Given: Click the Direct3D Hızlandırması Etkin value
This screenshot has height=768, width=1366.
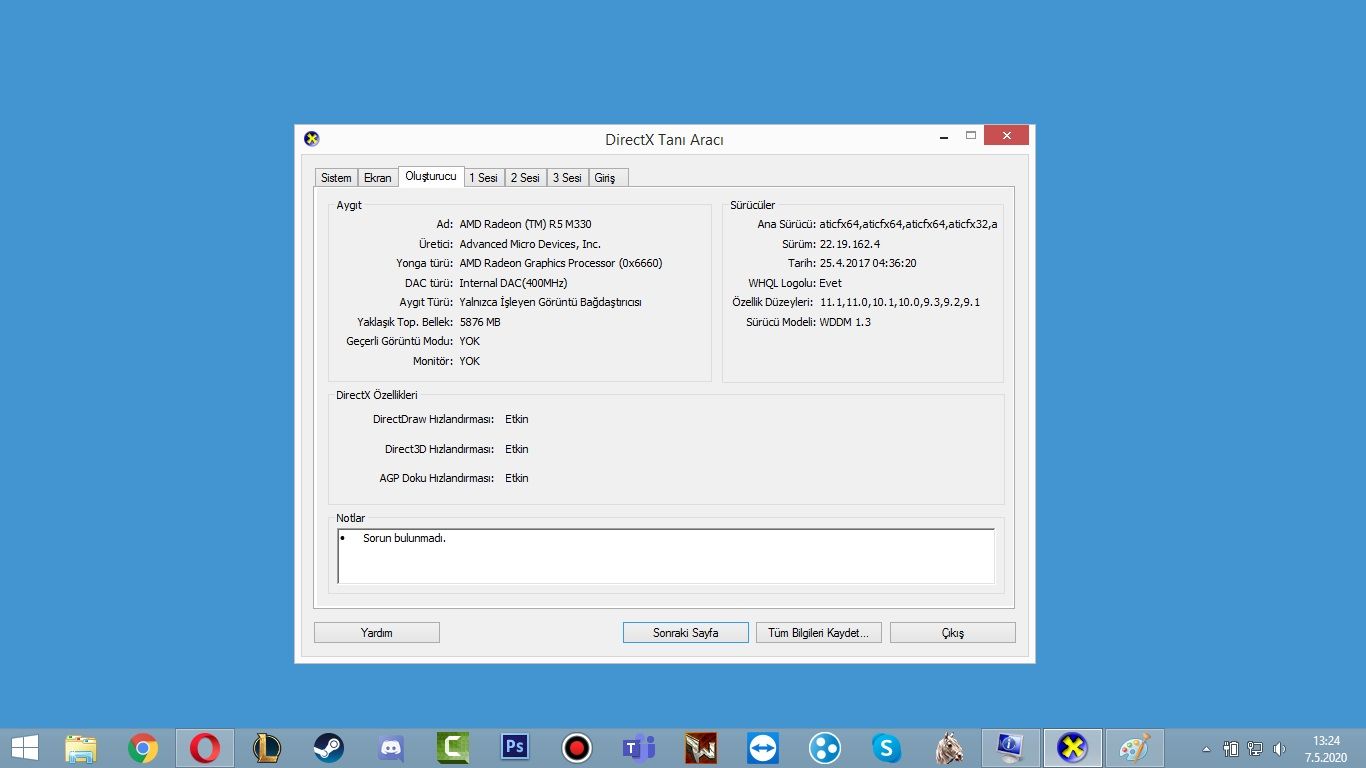Looking at the screenshot, I should click(x=517, y=449).
